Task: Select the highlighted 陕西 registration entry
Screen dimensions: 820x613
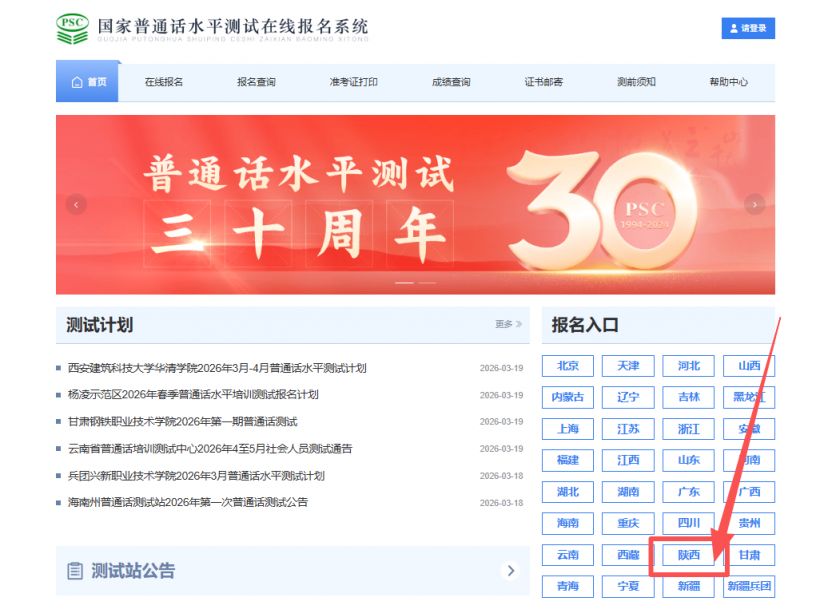Action: pyautogui.click(x=689, y=555)
